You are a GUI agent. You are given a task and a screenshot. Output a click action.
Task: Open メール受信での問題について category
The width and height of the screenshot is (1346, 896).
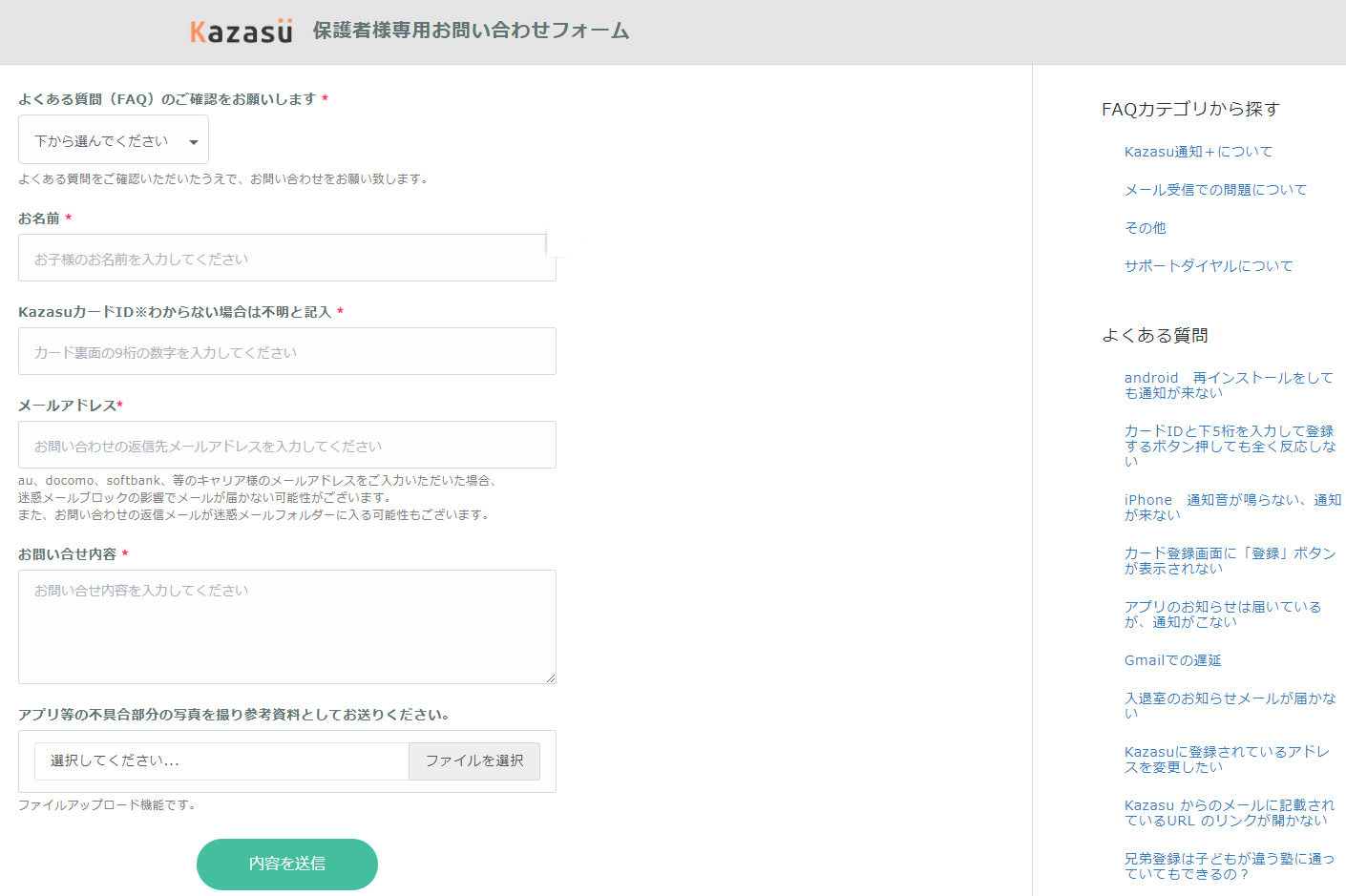pos(1215,190)
